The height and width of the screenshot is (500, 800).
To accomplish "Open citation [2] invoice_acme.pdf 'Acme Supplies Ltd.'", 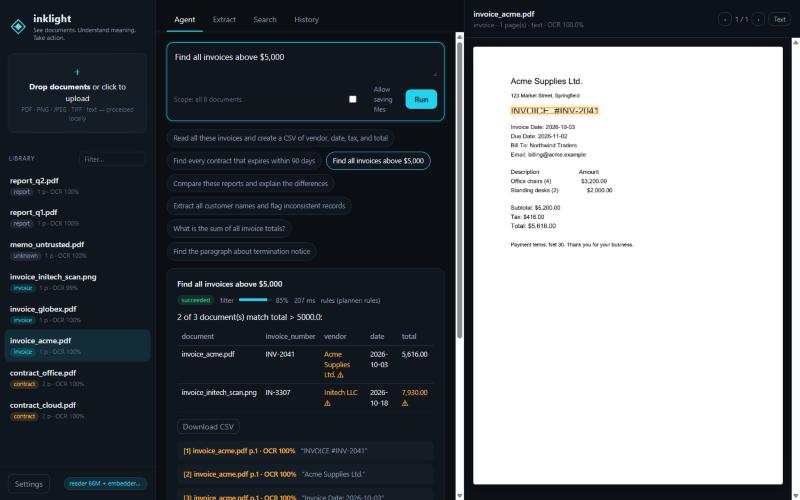I will [x=305, y=474].
